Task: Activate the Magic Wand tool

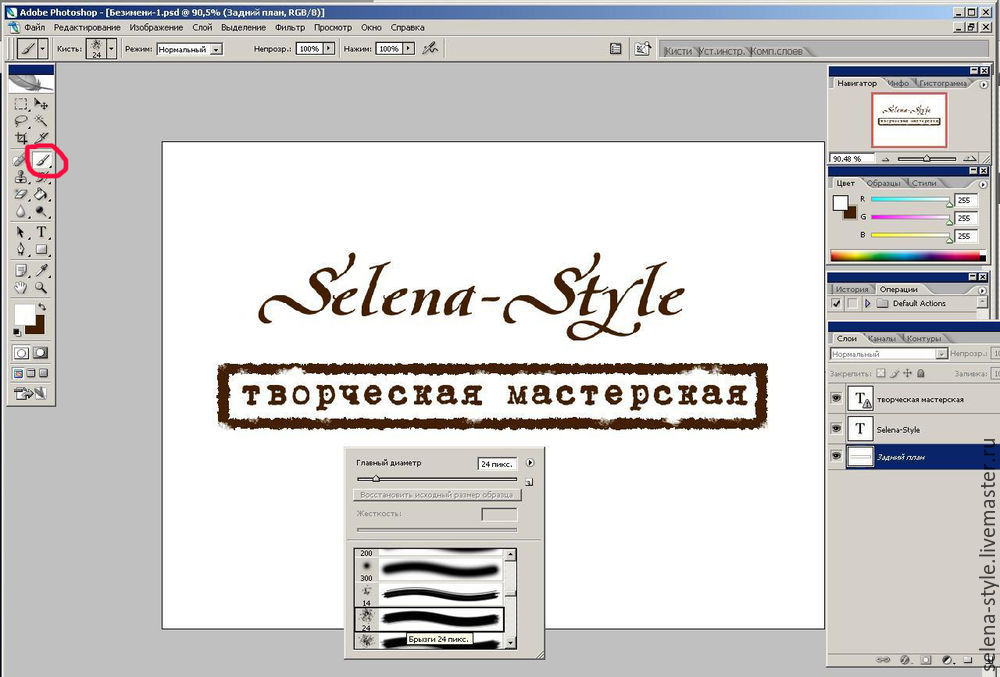Action: coord(42,121)
